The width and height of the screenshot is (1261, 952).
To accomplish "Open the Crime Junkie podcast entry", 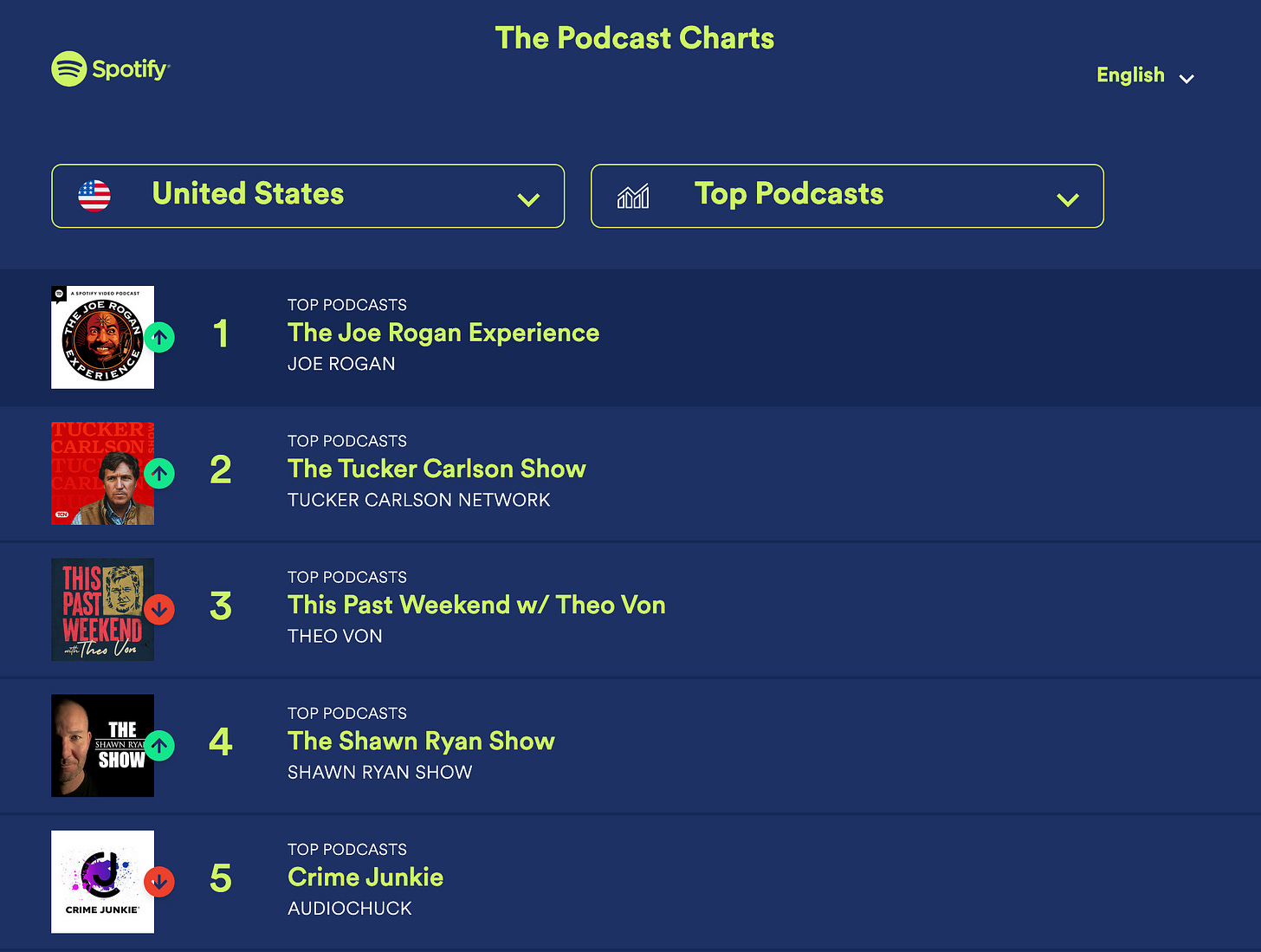I will coord(365,878).
